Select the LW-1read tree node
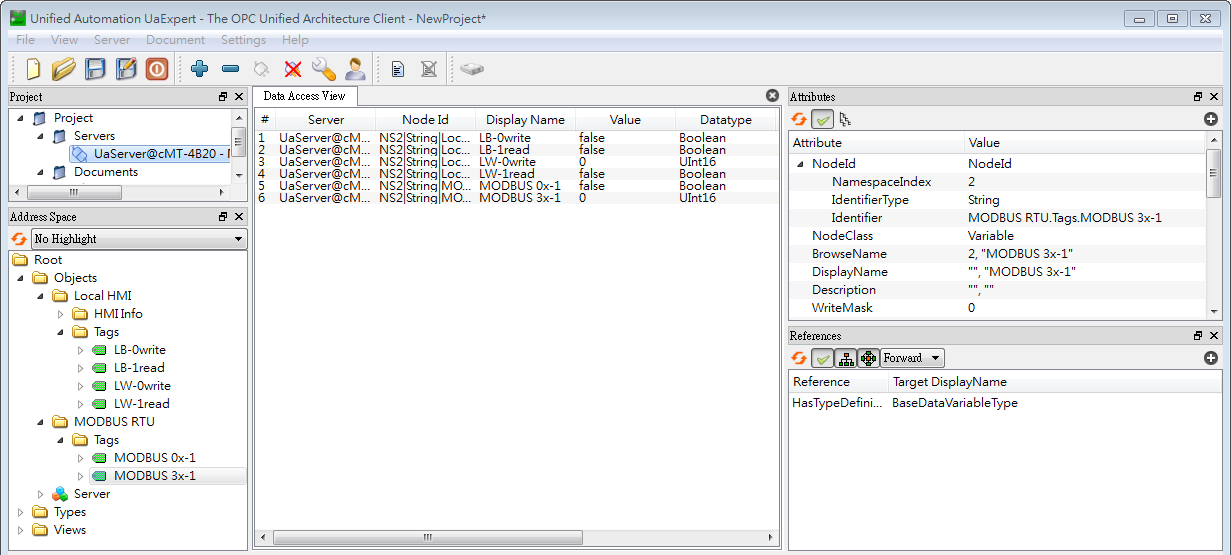This screenshot has height=555, width=1231. 141,404
